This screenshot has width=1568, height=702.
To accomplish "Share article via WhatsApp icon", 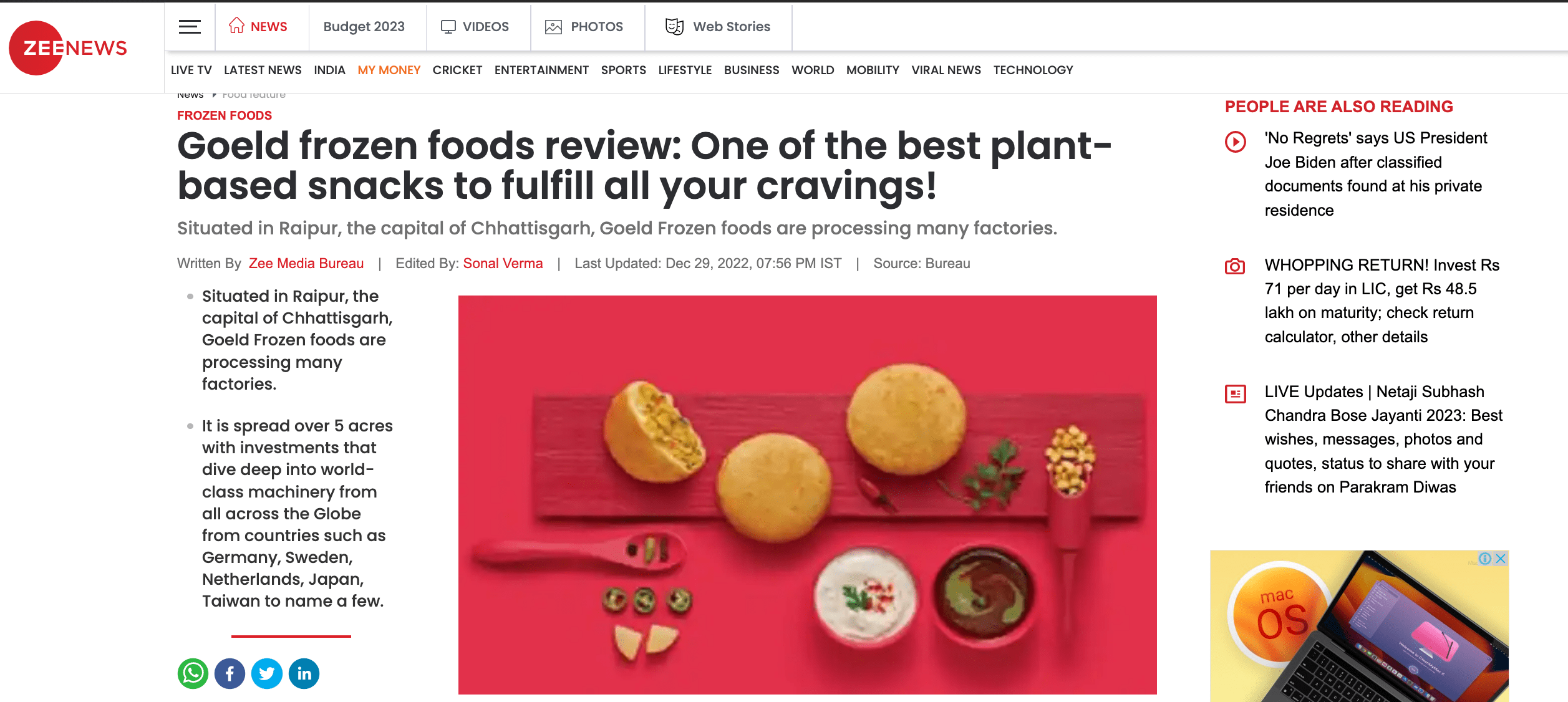I will pos(193,673).
